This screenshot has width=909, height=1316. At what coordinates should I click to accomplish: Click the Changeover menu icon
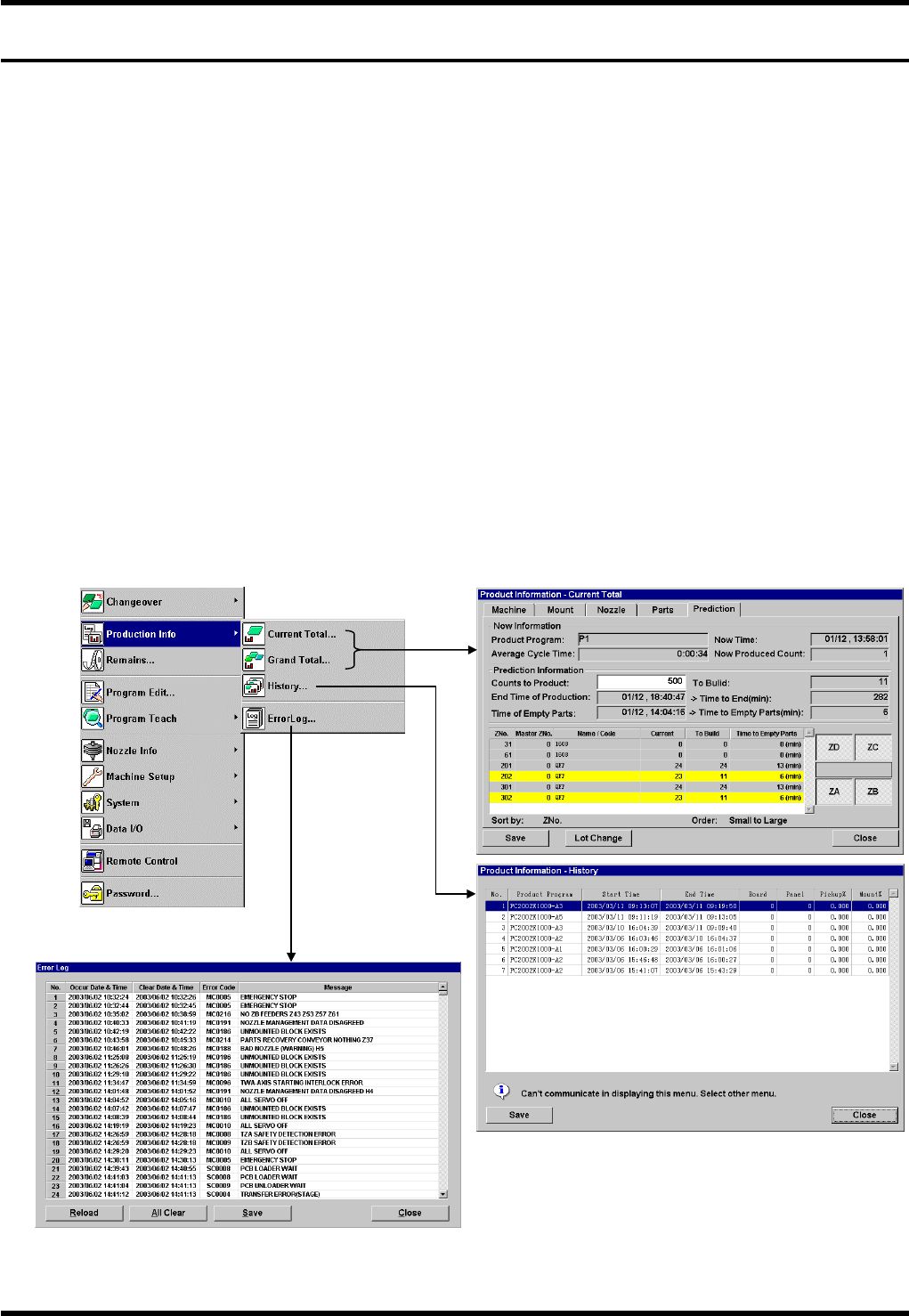93,602
